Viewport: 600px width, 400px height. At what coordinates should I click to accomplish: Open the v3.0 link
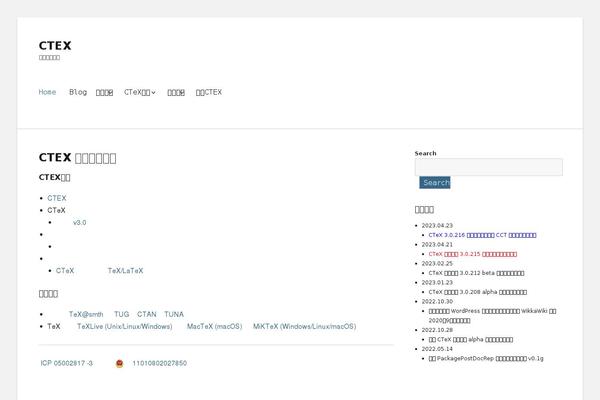click(x=80, y=222)
